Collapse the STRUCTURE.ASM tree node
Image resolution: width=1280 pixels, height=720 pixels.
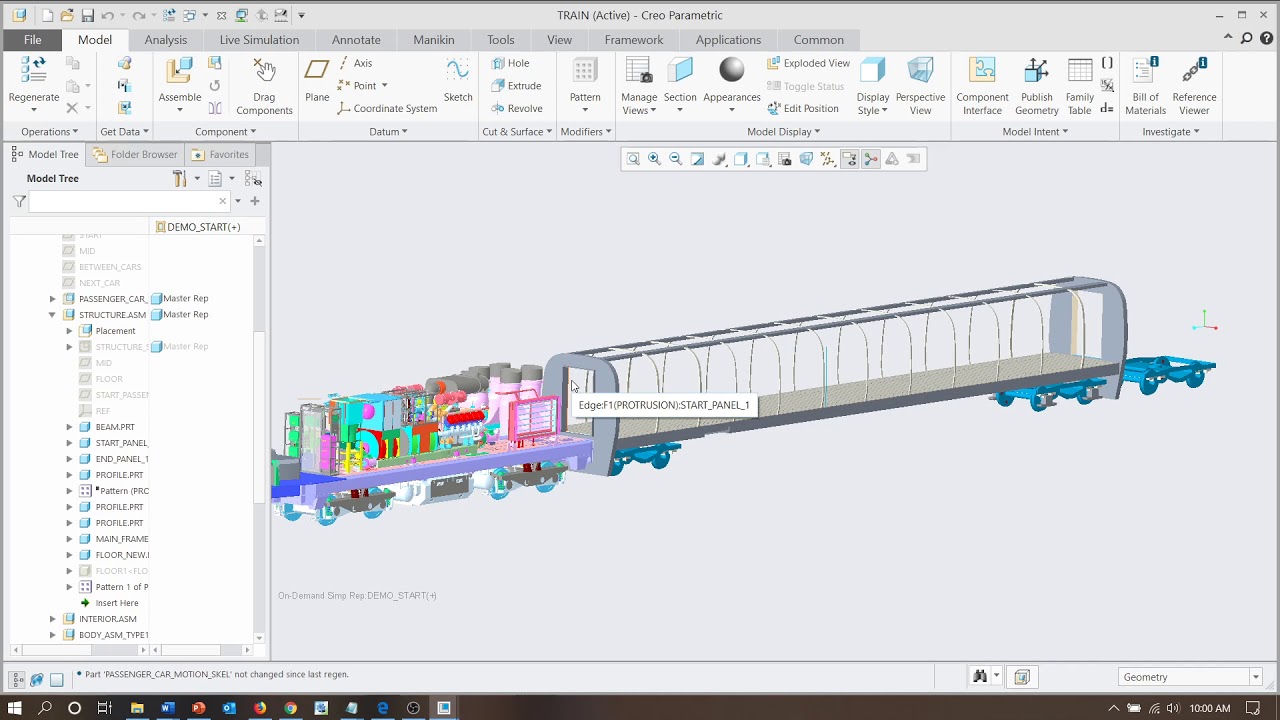53,315
